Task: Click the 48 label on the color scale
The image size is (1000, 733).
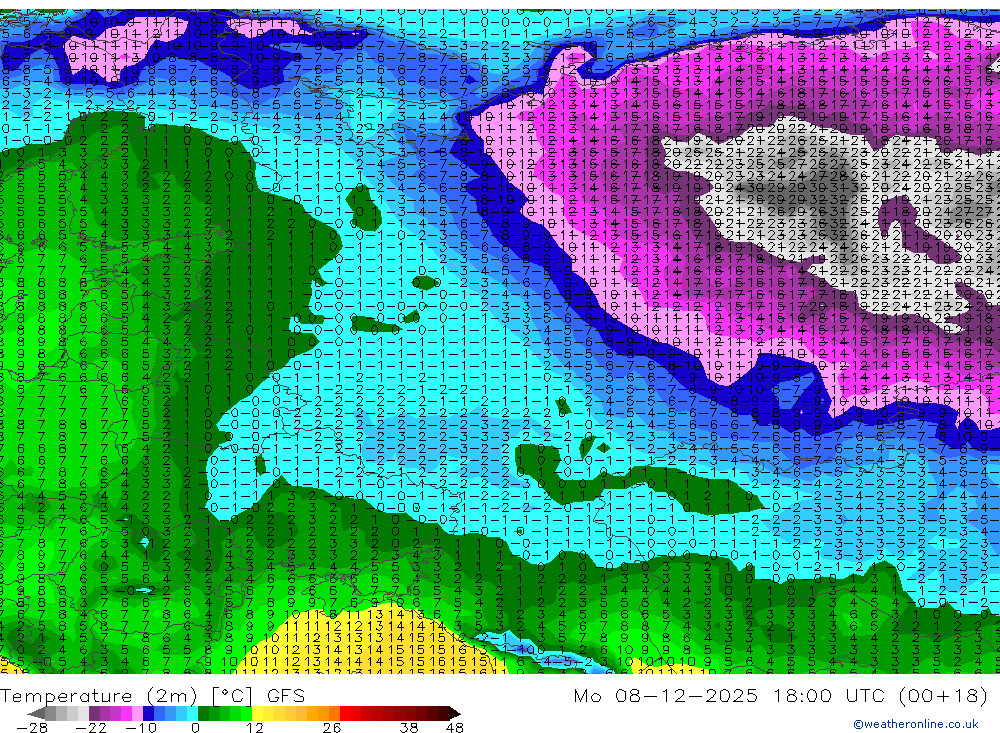Action: [x=454, y=728]
